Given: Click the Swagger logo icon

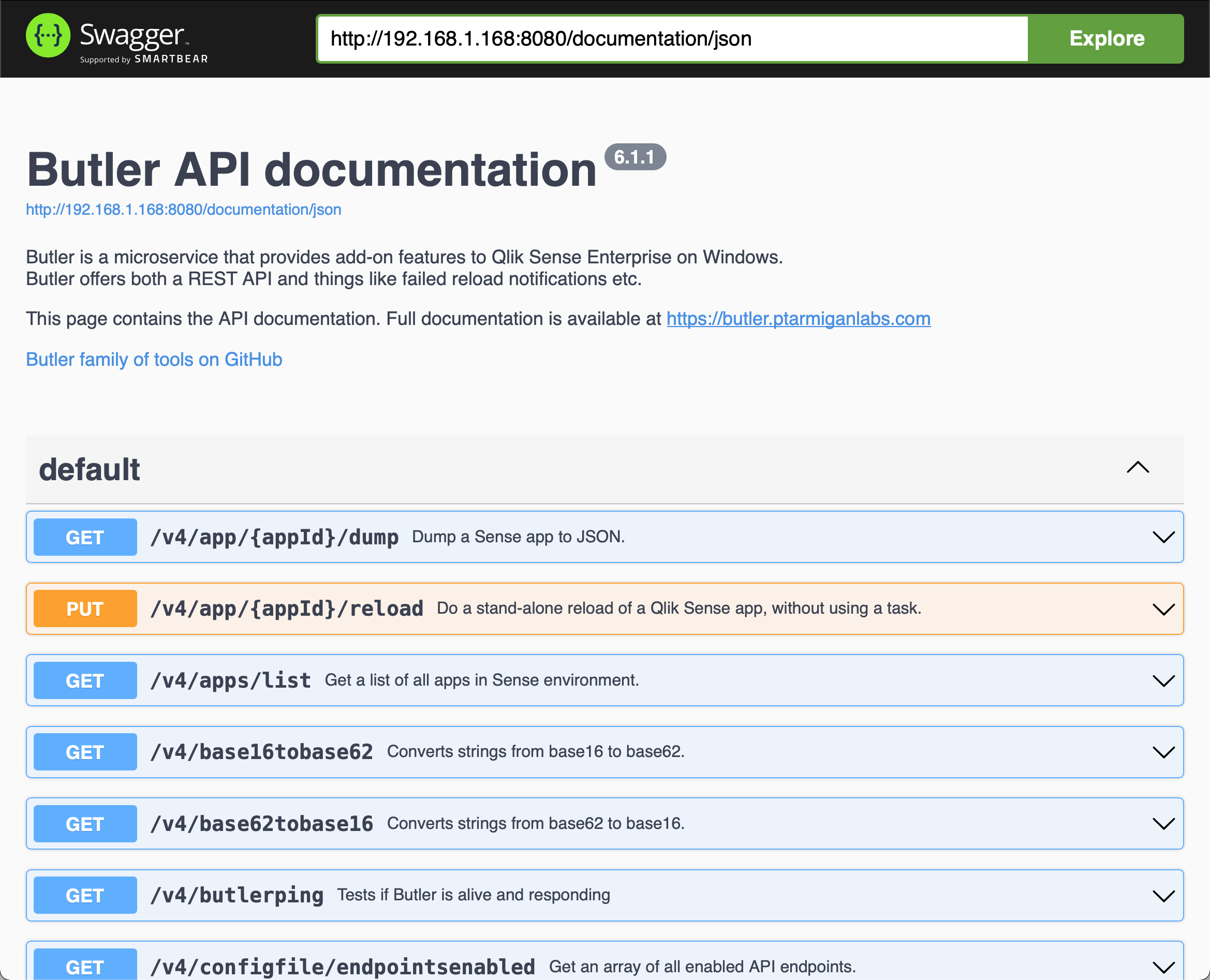Looking at the screenshot, I should pos(48,36).
